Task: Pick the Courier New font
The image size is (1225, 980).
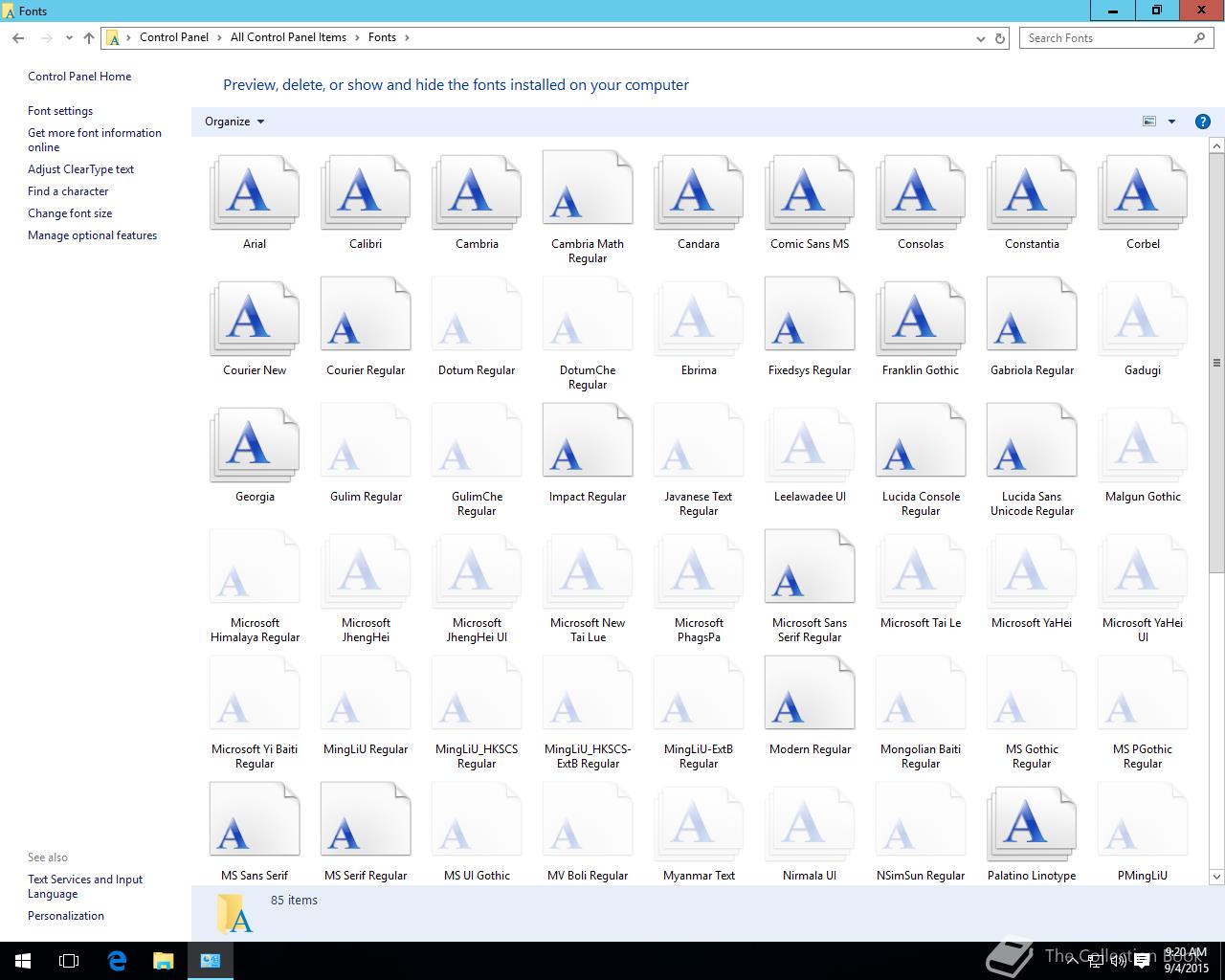Action: 255,321
